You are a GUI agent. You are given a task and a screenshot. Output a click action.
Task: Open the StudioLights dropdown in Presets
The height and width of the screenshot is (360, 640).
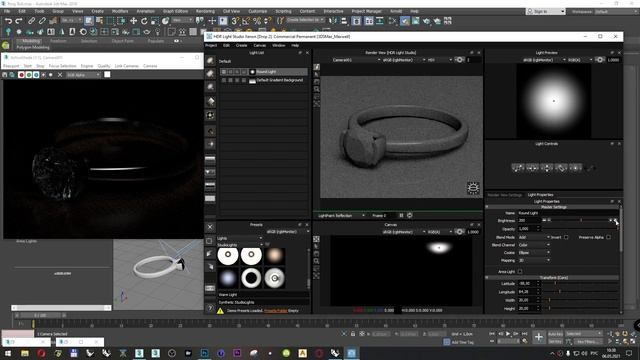click(x=240, y=245)
